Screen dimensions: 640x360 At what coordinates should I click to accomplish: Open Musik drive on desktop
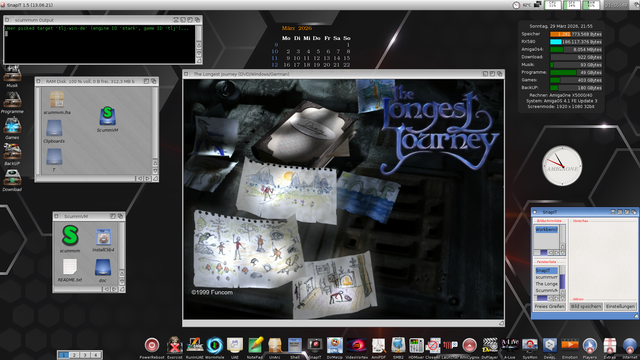coord(12,75)
